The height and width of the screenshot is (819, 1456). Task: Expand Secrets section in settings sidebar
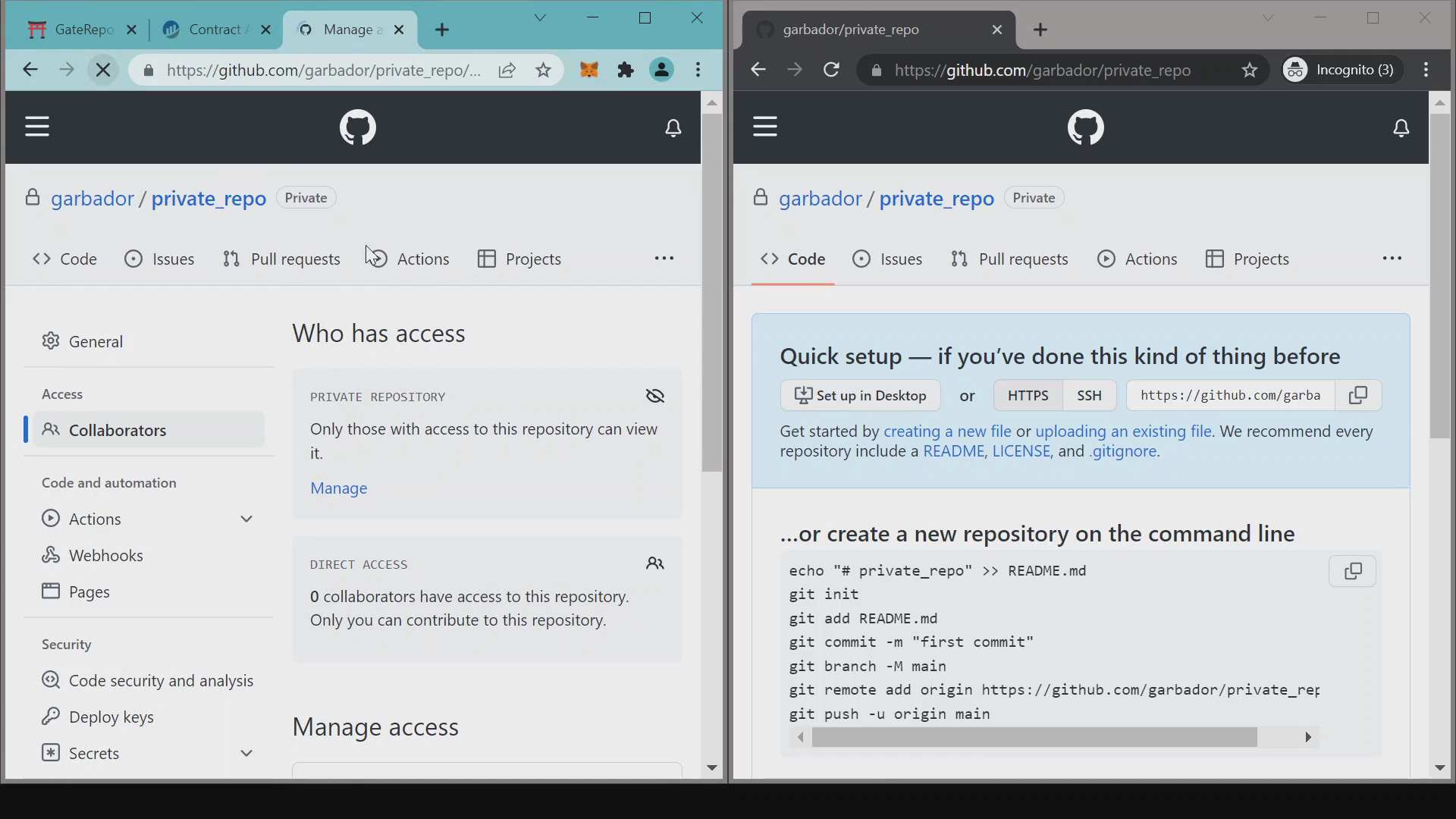(x=246, y=753)
